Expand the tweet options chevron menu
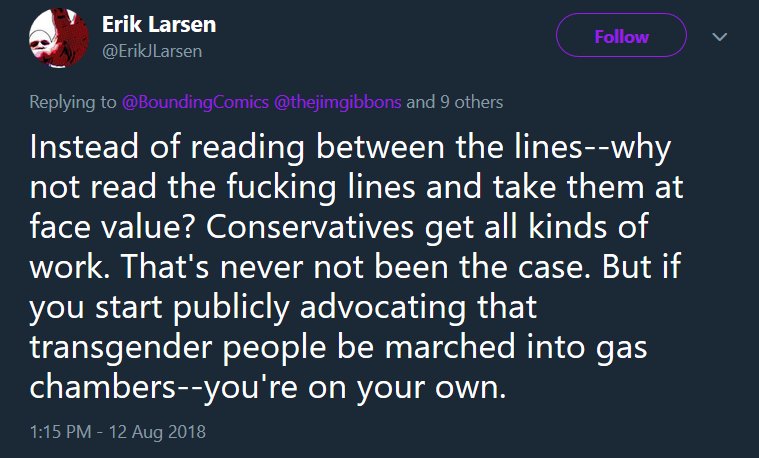Screen dimensions: 759x458 720,37
